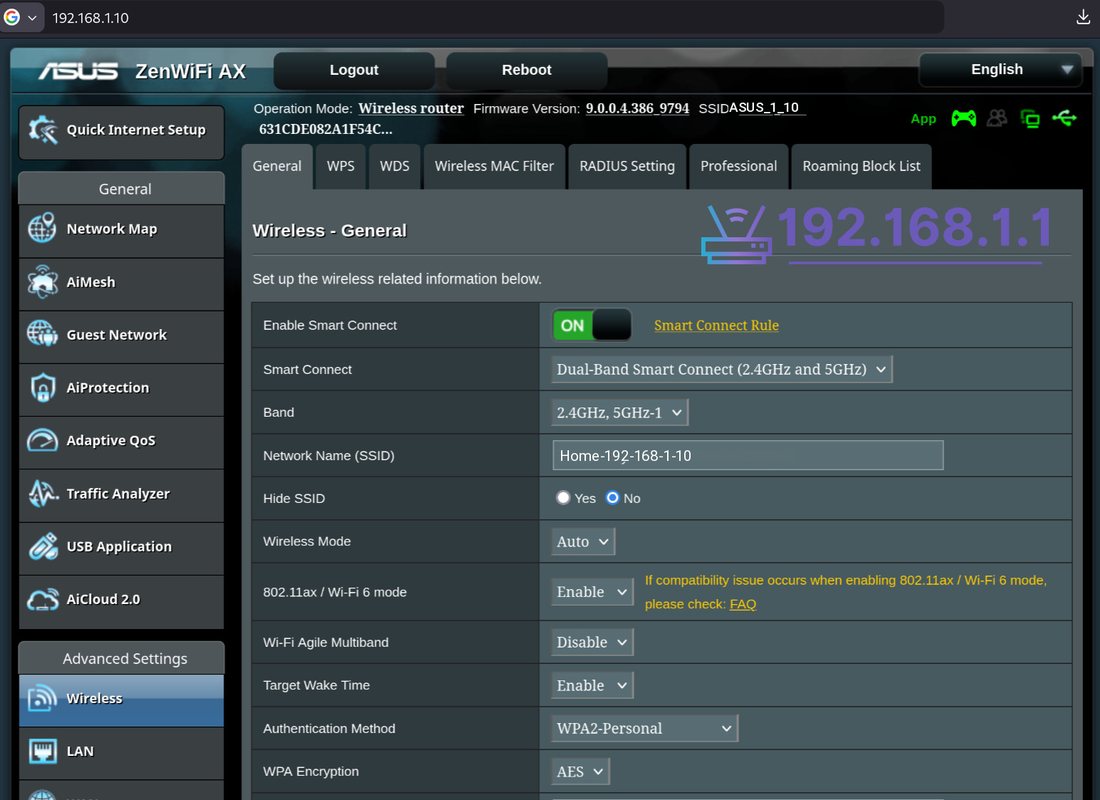This screenshot has height=800, width=1100.
Task: Click the browser download icon
Action: [x=1083, y=18]
